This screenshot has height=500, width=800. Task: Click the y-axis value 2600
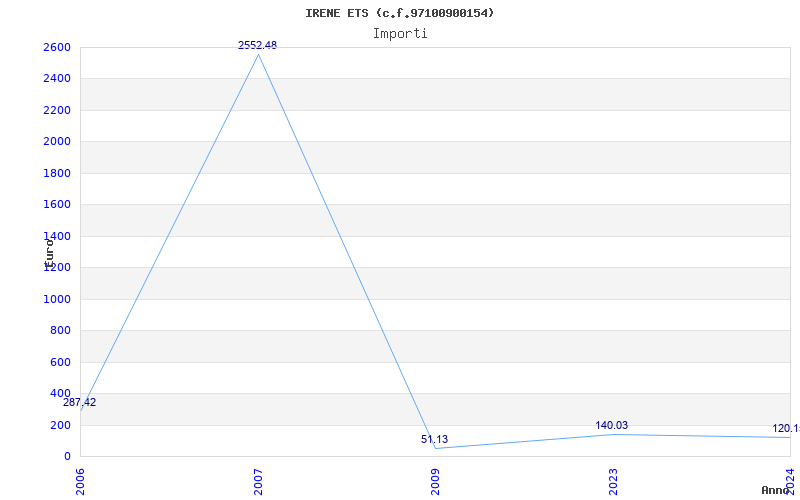(x=57, y=47)
